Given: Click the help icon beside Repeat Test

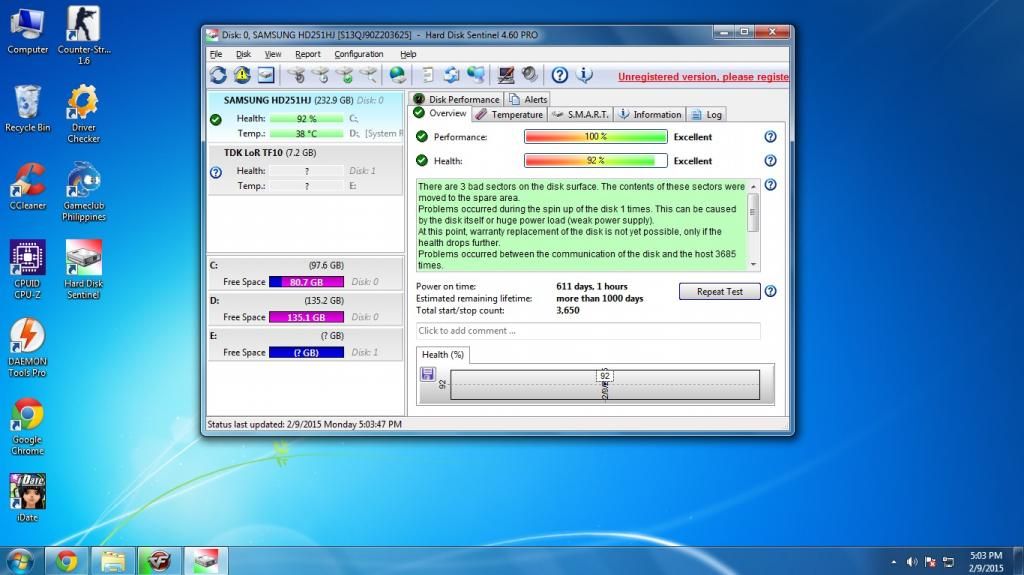Looking at the screenshot, I should [x=770, y=291].
